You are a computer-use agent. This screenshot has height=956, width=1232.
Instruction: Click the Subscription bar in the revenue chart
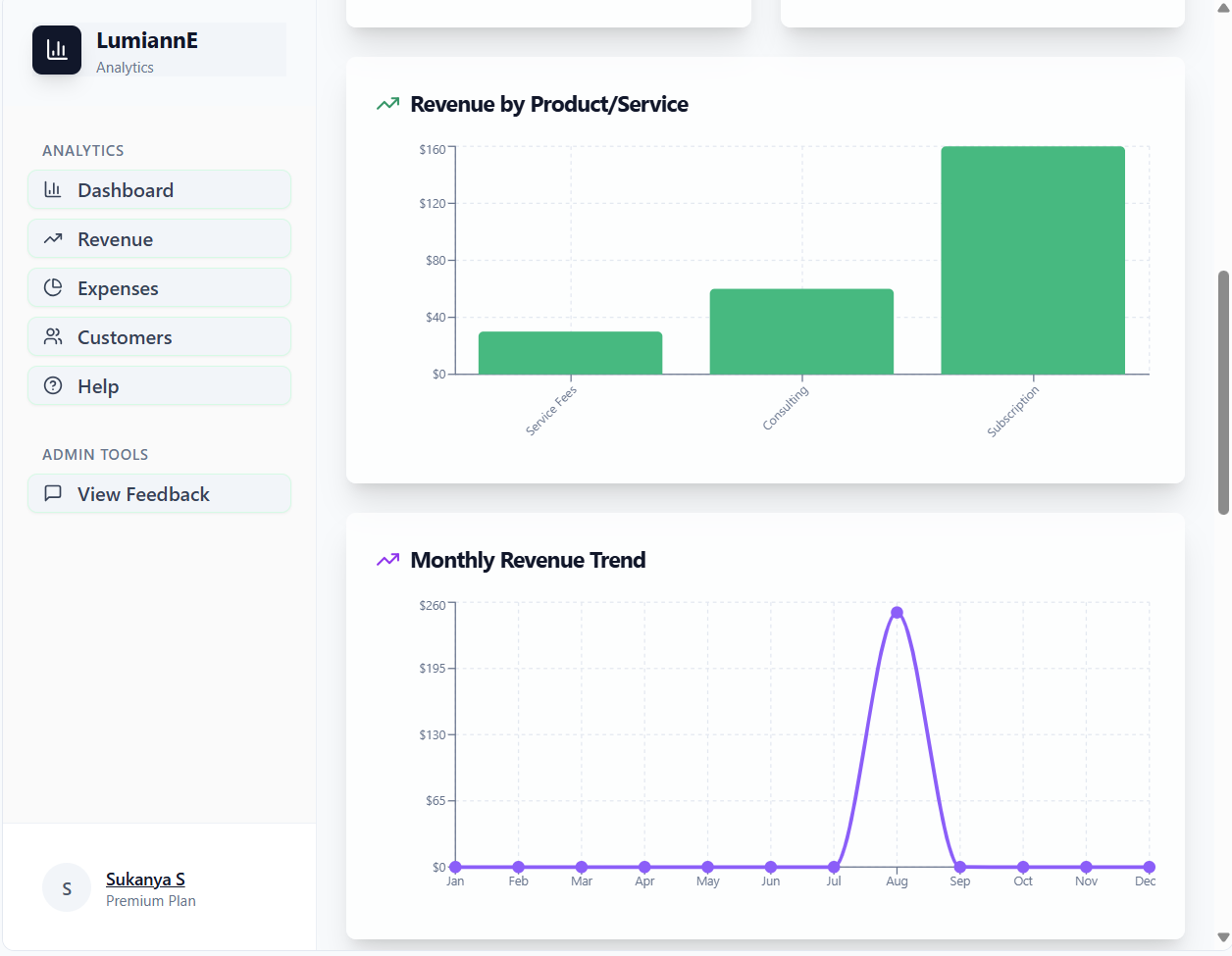(1033, 260)
